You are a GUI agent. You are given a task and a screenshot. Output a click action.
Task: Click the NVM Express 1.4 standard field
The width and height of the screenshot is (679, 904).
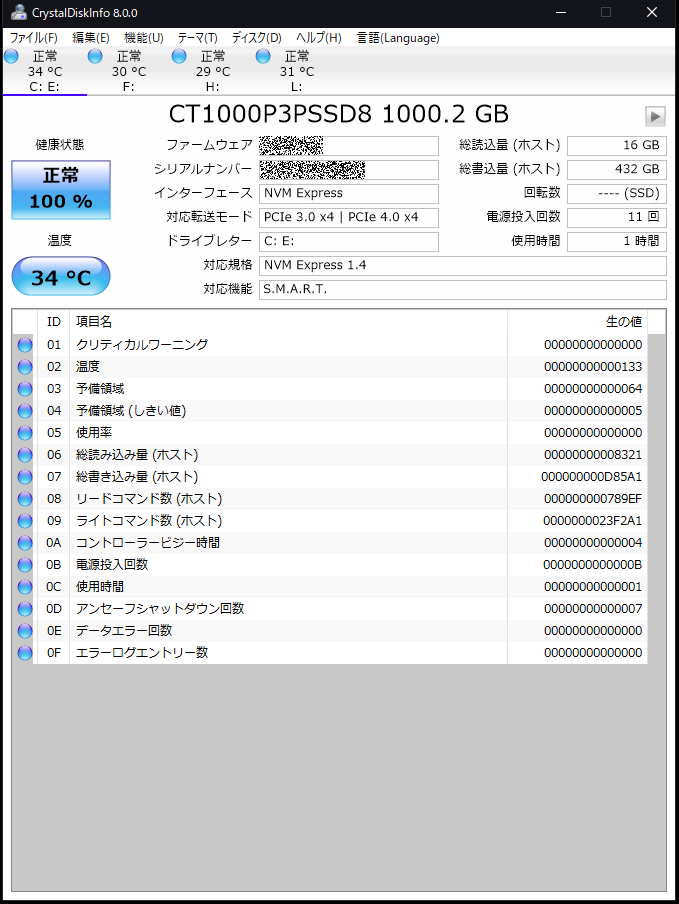462,266
